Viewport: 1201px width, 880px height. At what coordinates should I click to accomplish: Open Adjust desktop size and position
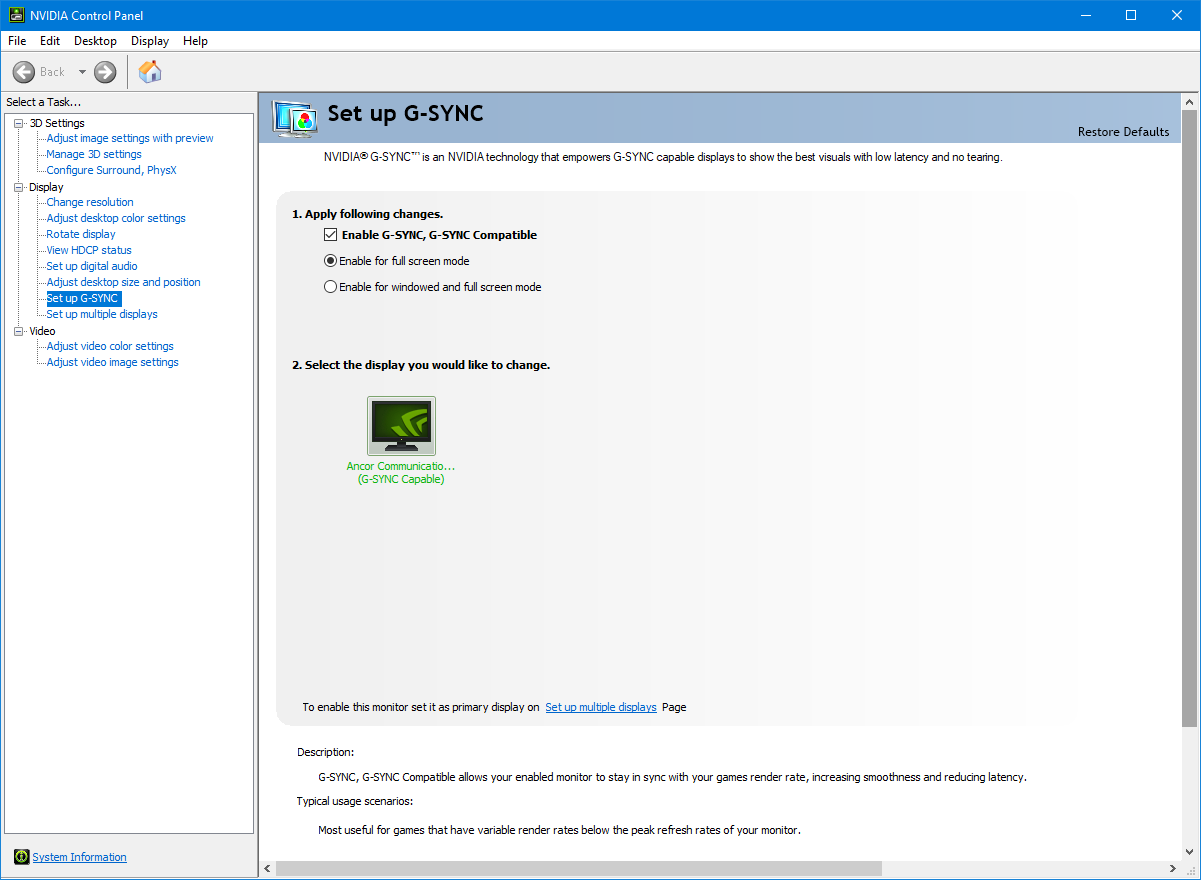(123, 282)
